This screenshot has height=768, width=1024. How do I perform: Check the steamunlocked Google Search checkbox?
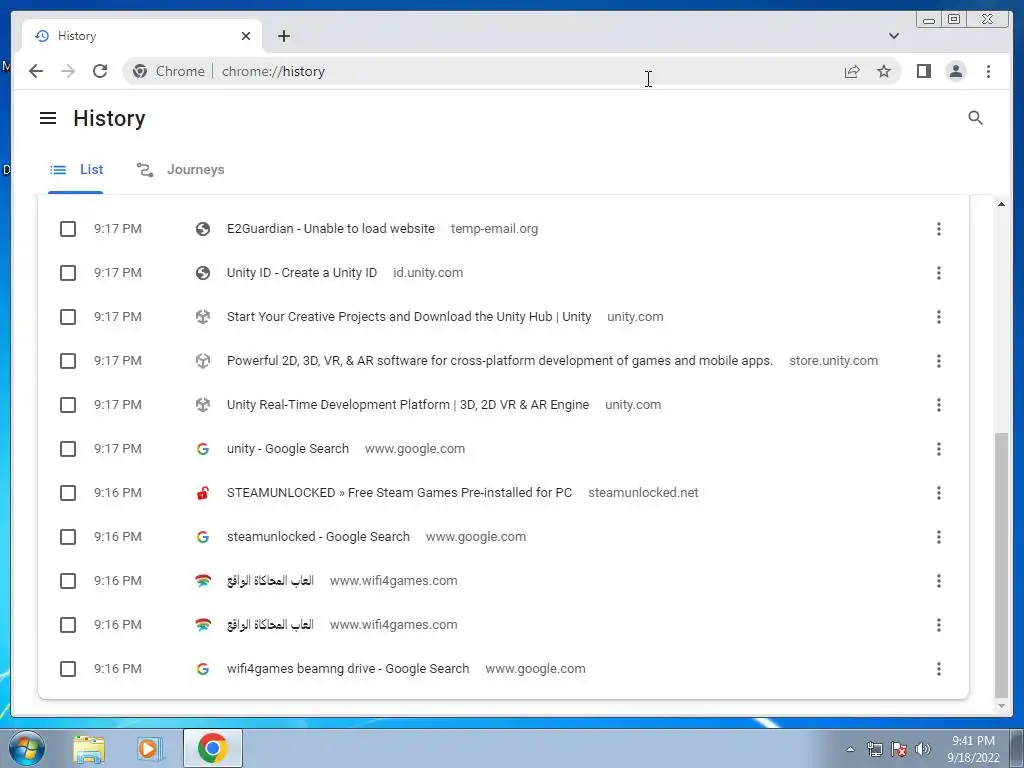pos(68,537)
